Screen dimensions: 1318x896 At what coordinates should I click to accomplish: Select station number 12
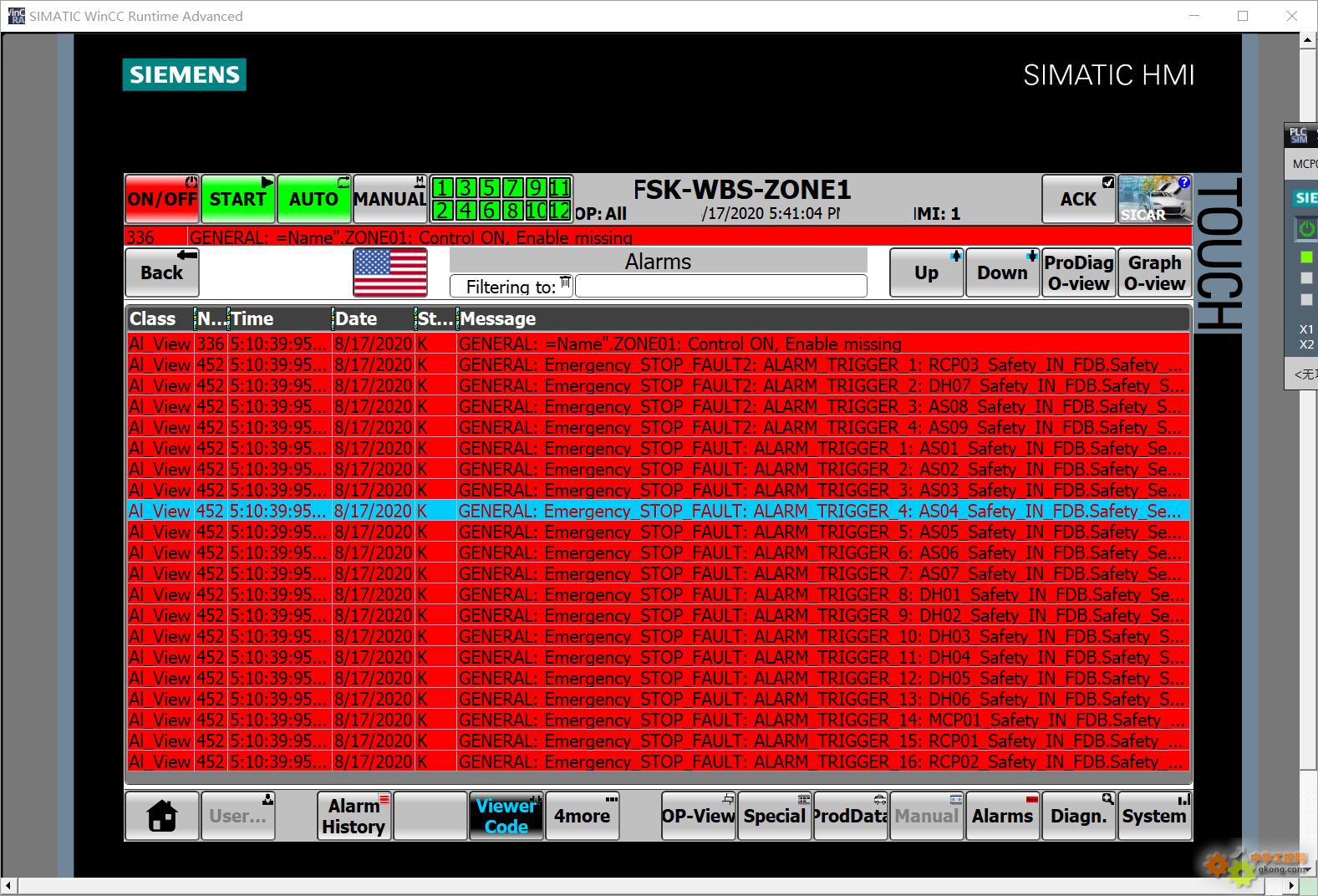click(x=560, y=211)
